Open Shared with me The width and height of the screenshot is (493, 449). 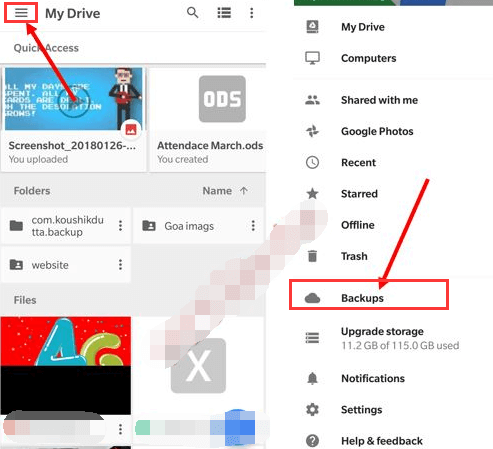379,100
